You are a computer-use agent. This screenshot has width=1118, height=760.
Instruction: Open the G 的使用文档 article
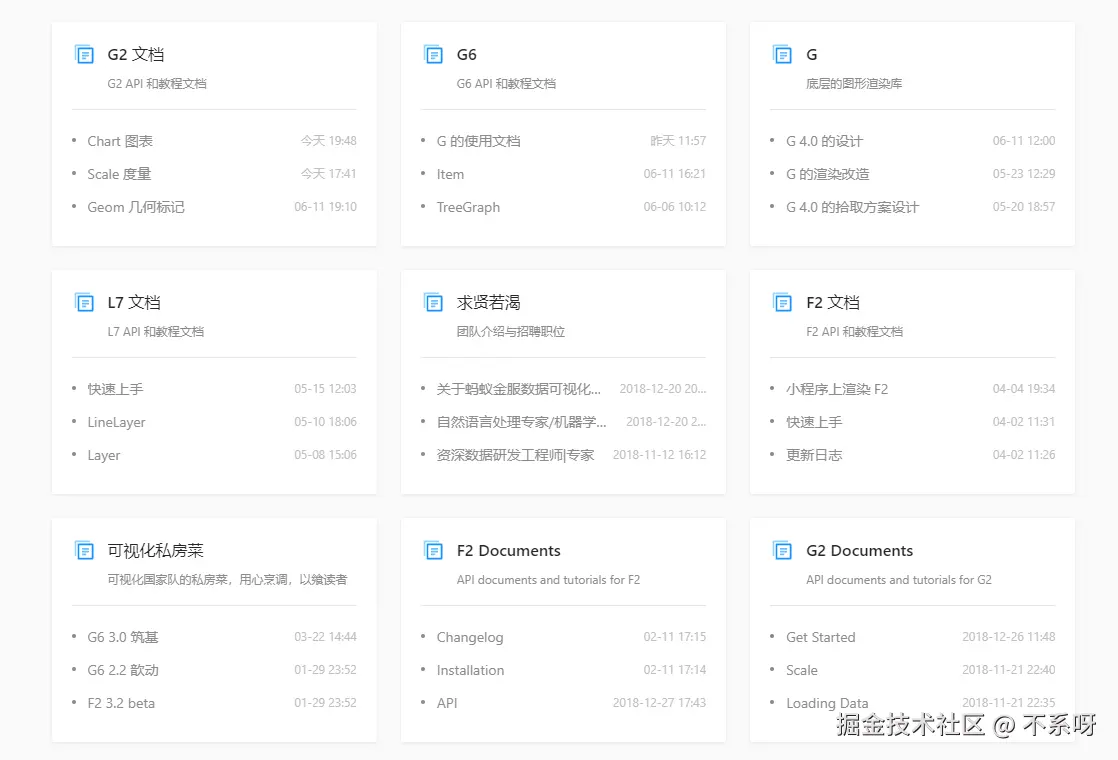(478, 141)
